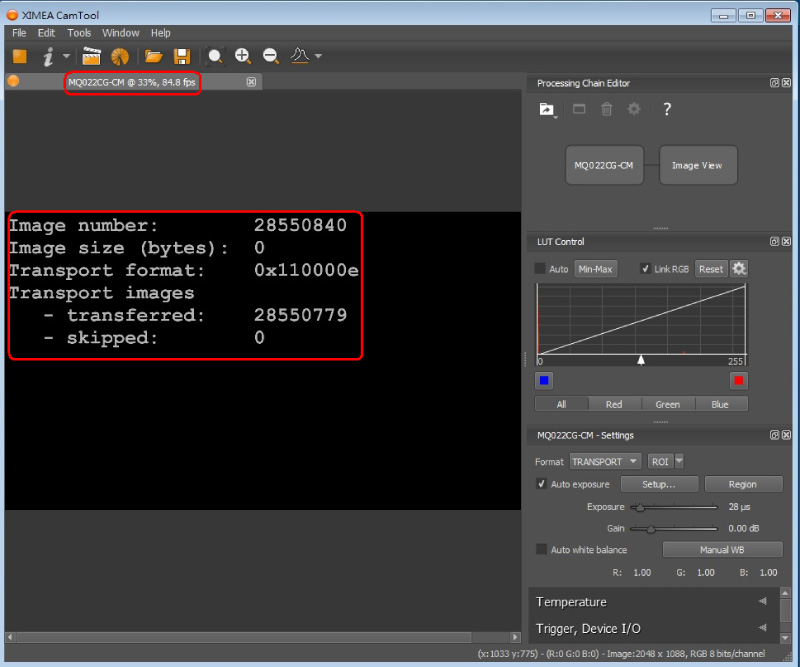Click the floppy disk save icon
800x667 pixels.
181,56
